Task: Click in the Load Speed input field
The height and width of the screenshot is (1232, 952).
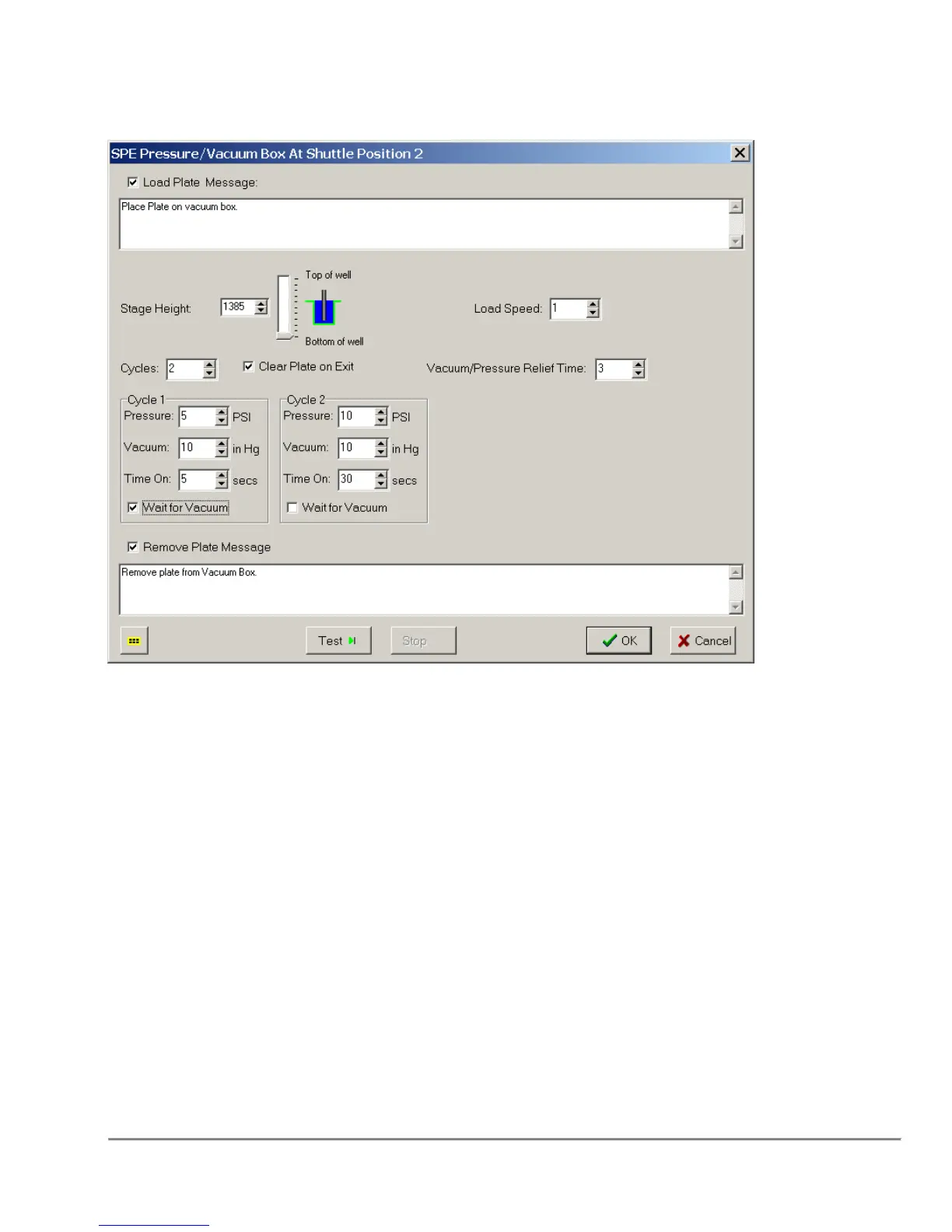Action: pyautogui.click(x=569, y=309)
